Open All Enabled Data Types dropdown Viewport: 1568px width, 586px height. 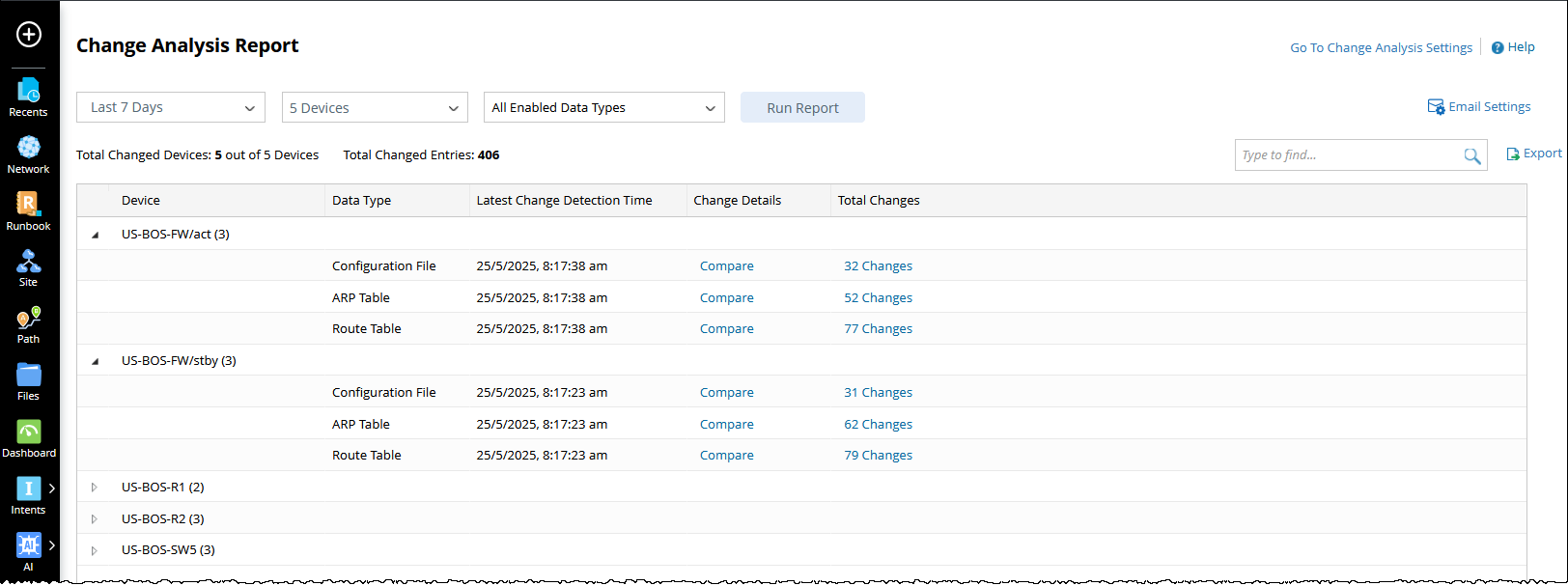pyautogui.click(x=603, y=108)
